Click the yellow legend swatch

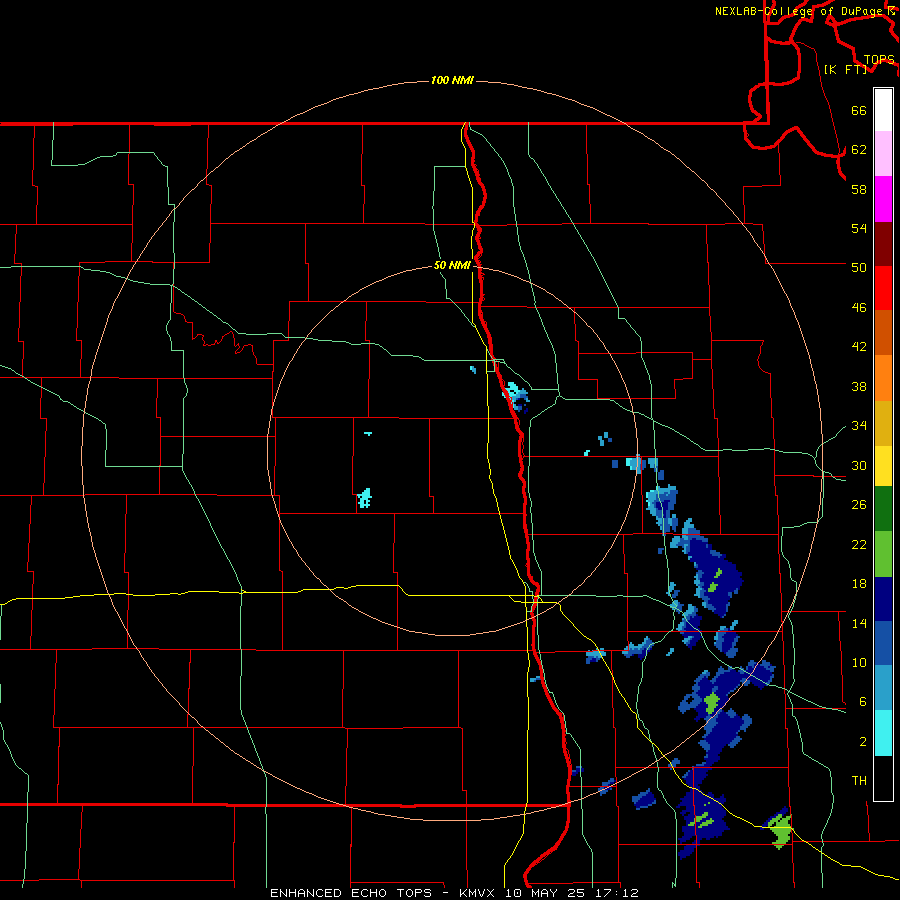coord(883,466)
